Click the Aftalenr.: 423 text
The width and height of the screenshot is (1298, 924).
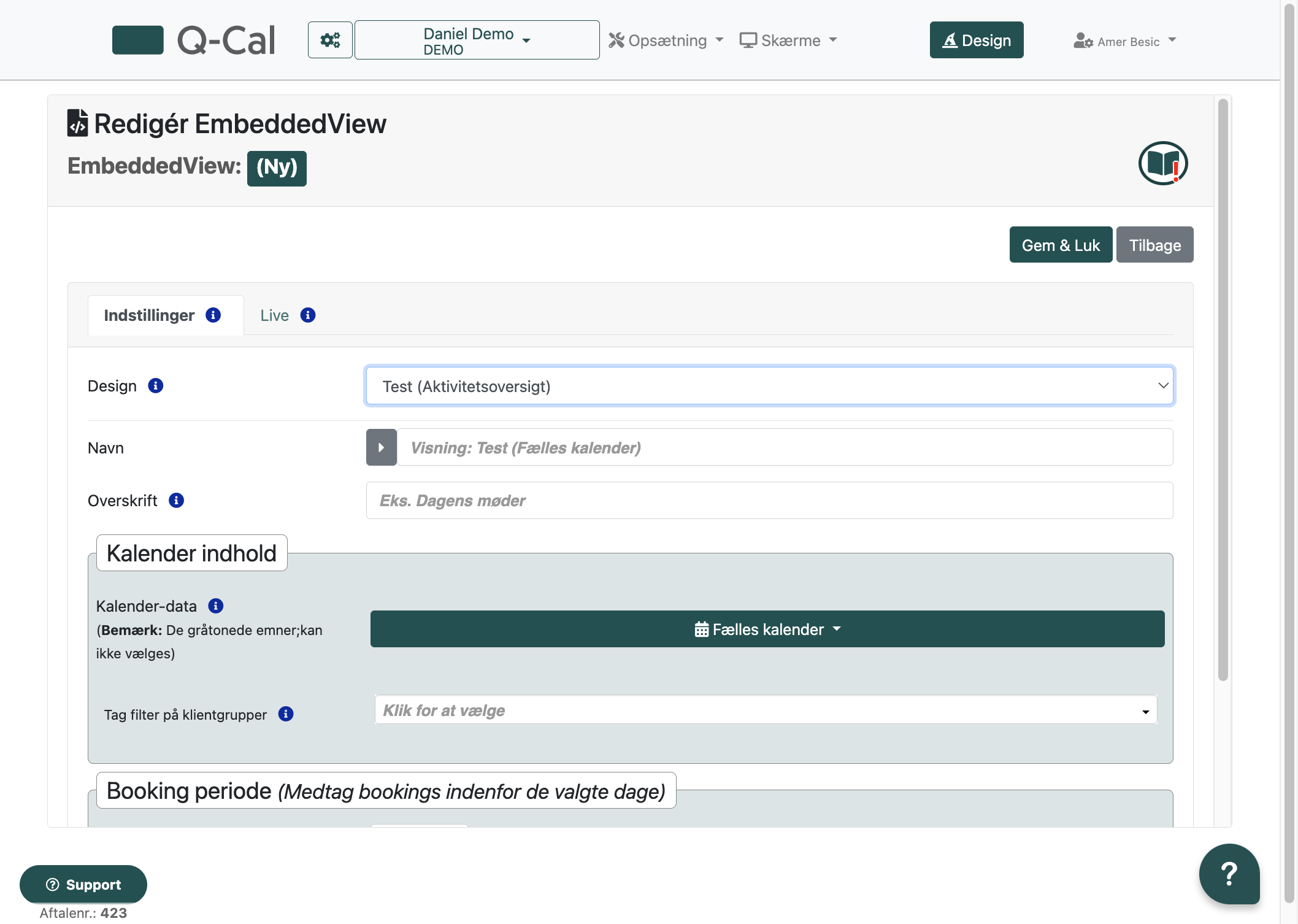click(83, 912)
